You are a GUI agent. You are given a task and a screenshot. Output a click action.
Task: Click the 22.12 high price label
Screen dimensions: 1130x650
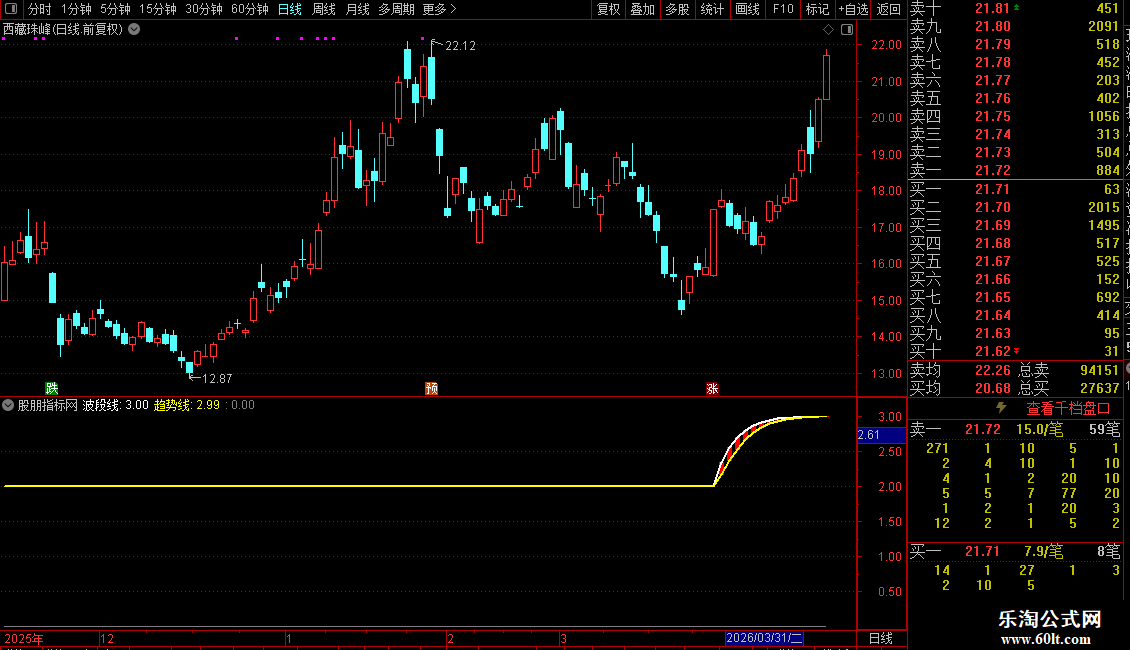(461, 46)
